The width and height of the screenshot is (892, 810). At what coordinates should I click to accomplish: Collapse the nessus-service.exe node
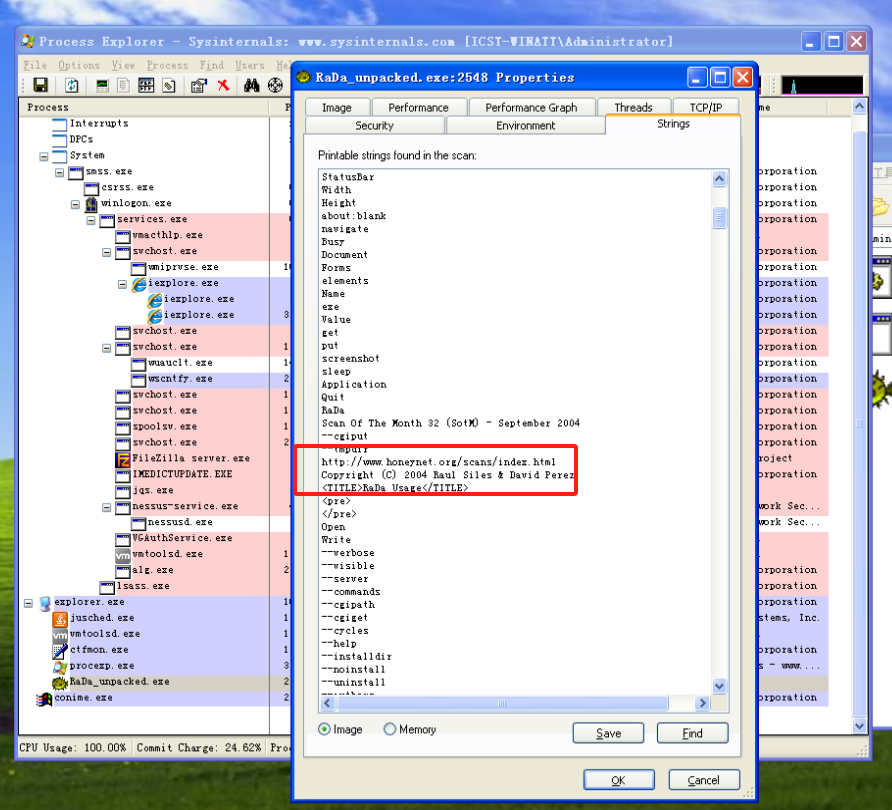pyautogui.click(x=107, y=507)
